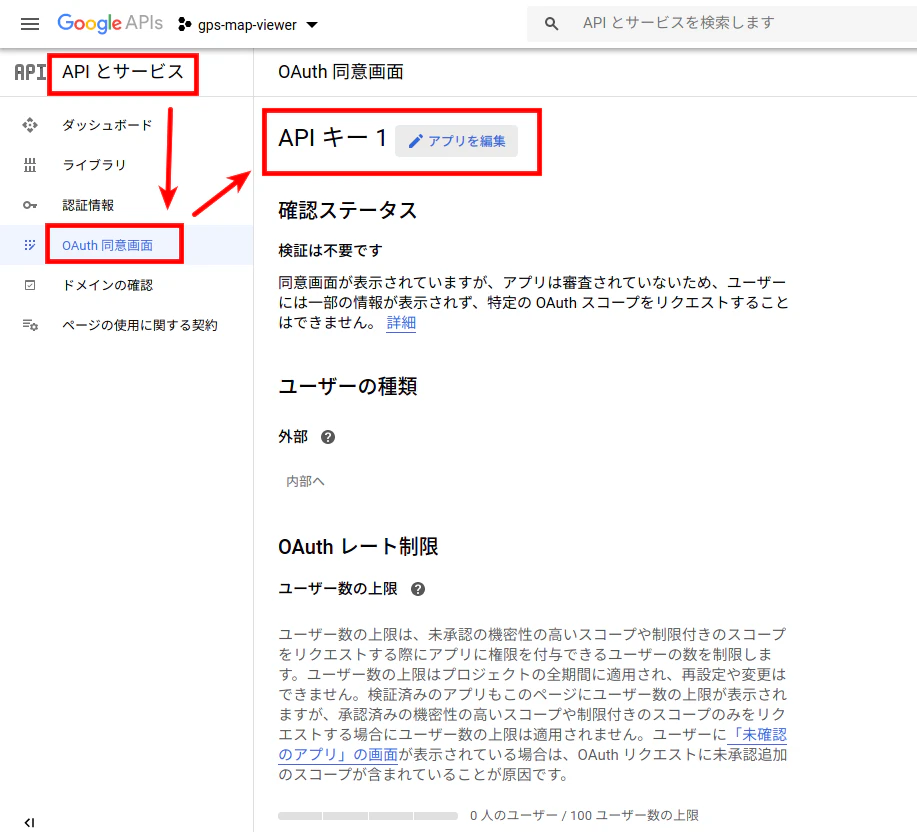The height and width of the screenshot is (832, 917).
Task: Click the アプリを編集 edit app button
Action: click(456, 141)
